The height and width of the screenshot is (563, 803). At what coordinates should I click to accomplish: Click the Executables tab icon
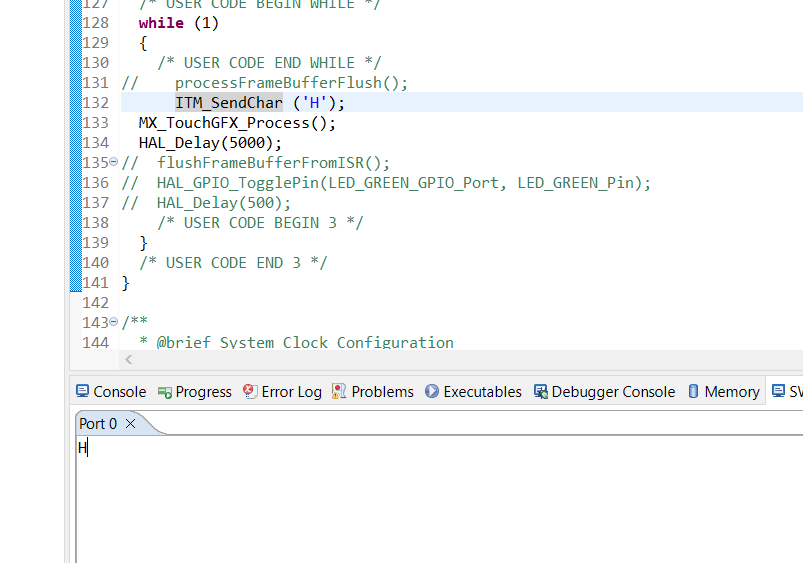coord(432,391)
